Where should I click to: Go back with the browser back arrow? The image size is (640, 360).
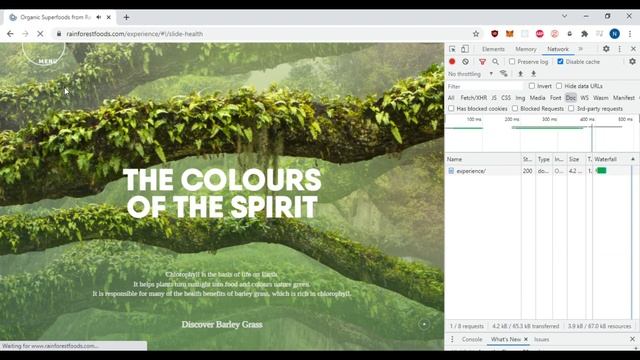[x=10, y=34]
